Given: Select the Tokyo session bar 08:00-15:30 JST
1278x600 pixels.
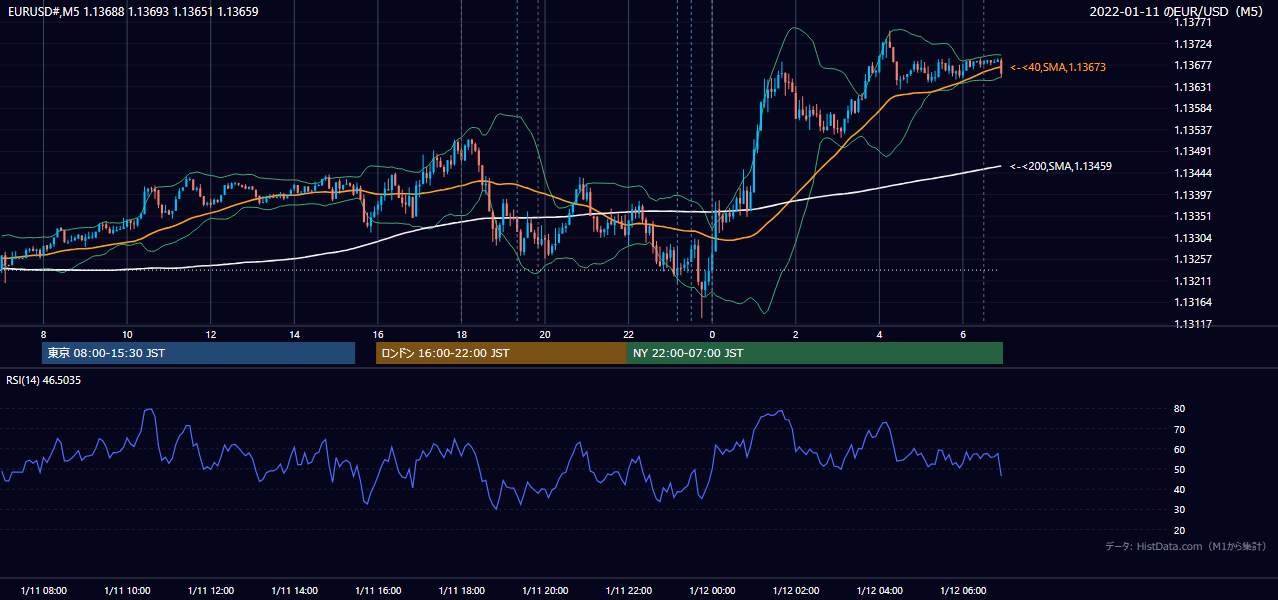Looking at the screenshot, I should click(198, 353).
